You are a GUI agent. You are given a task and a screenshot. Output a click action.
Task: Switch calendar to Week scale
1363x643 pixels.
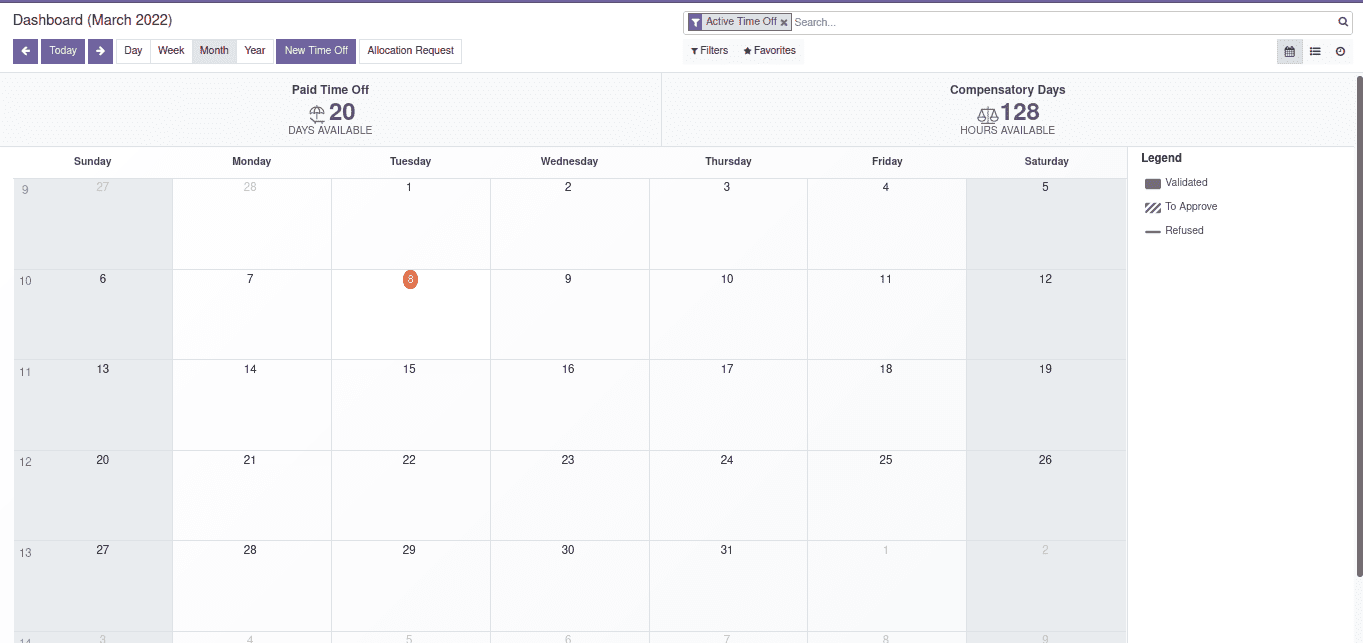(x=171, y=51)
